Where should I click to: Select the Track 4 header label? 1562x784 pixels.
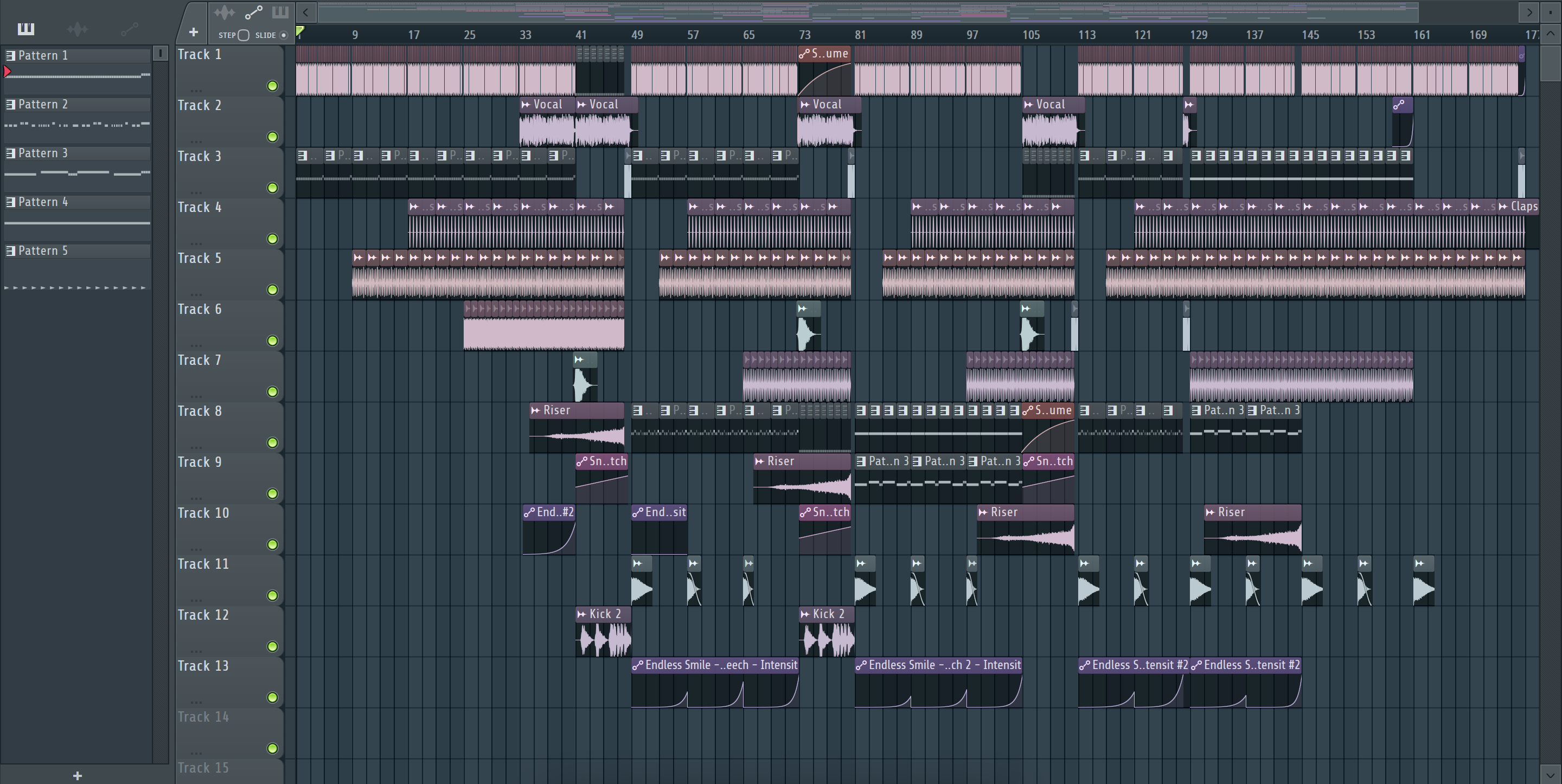click(x=200, y=207)
